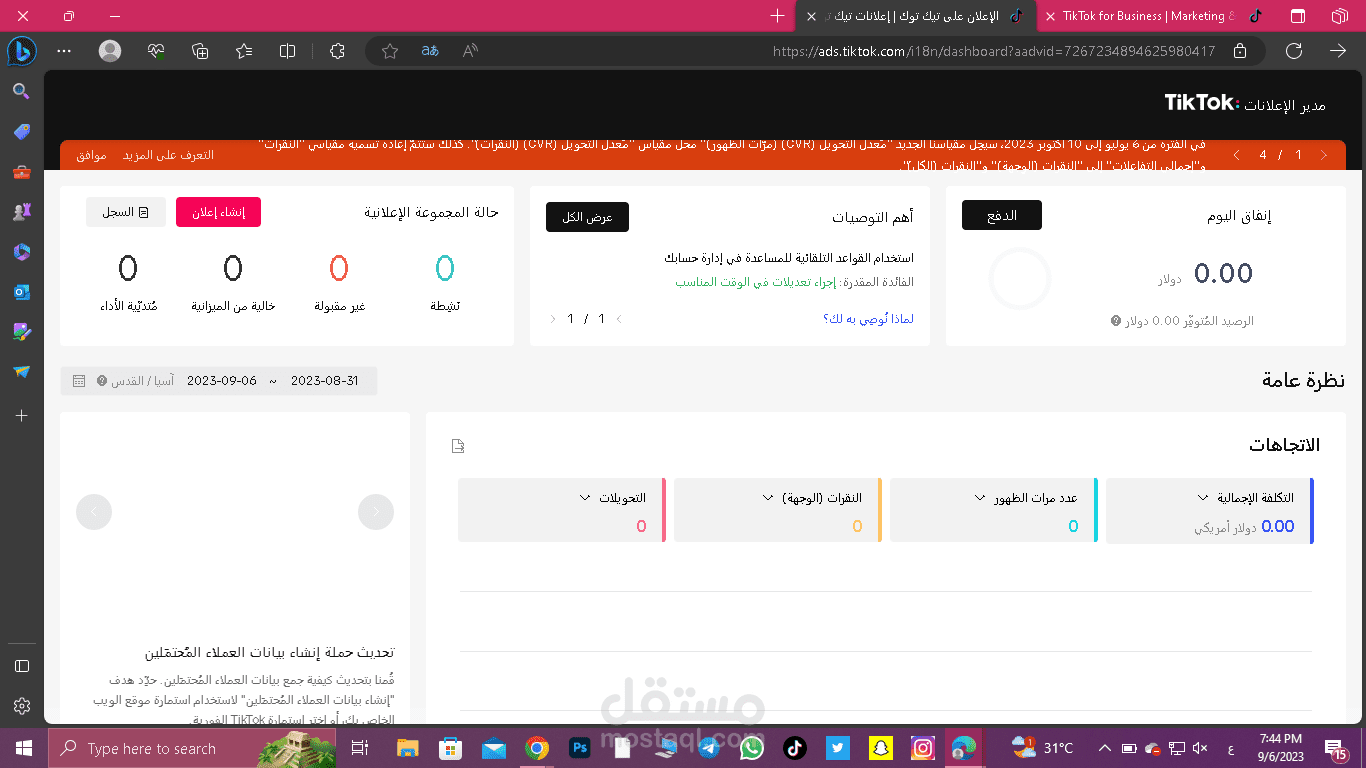This screenshot has height=768, width=1366.
Task: Open browser Settings and more menu
Action: (x=64, y=51)
